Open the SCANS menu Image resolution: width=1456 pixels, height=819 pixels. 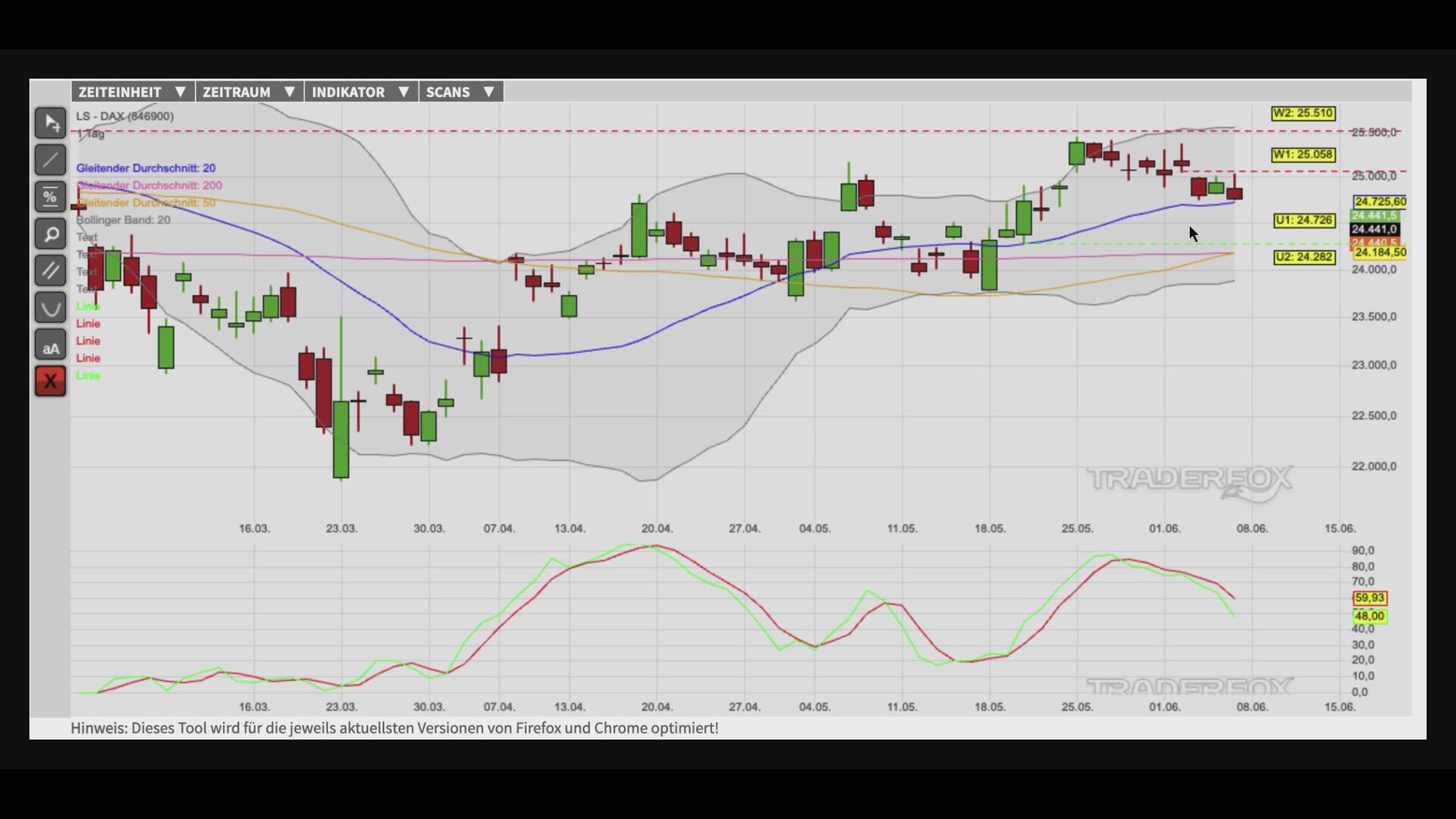[461, 92]
